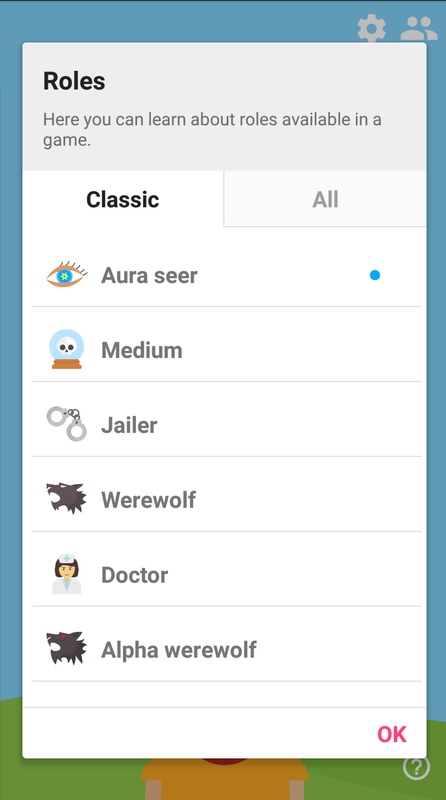Switch to the Classic tab

122,199
